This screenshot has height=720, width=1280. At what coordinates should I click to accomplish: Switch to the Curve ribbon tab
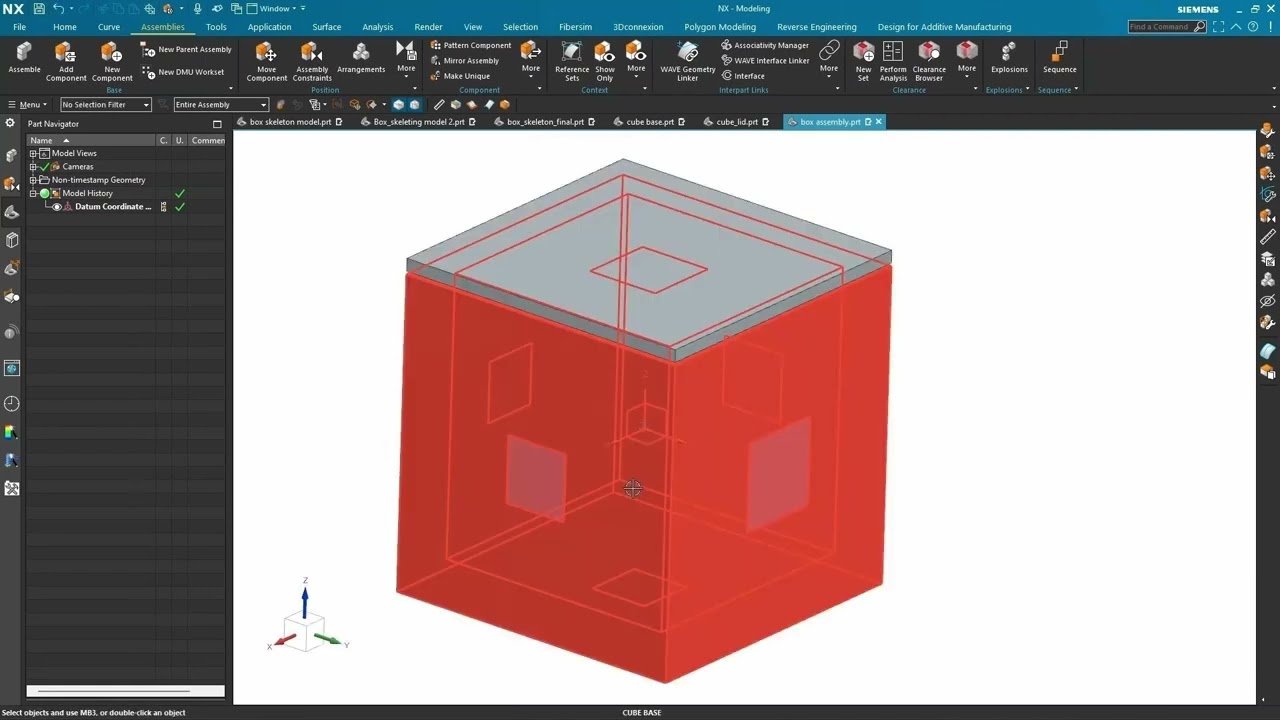pyautogui.click(x=109, y=27)
